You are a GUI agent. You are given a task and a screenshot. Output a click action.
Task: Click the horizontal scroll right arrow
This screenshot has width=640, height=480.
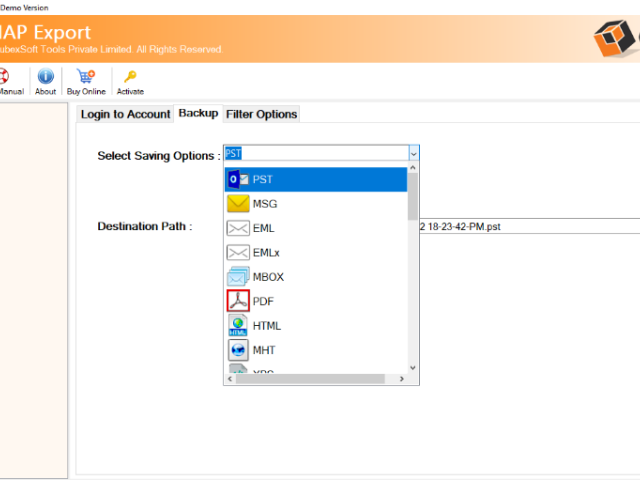point(402,379)
